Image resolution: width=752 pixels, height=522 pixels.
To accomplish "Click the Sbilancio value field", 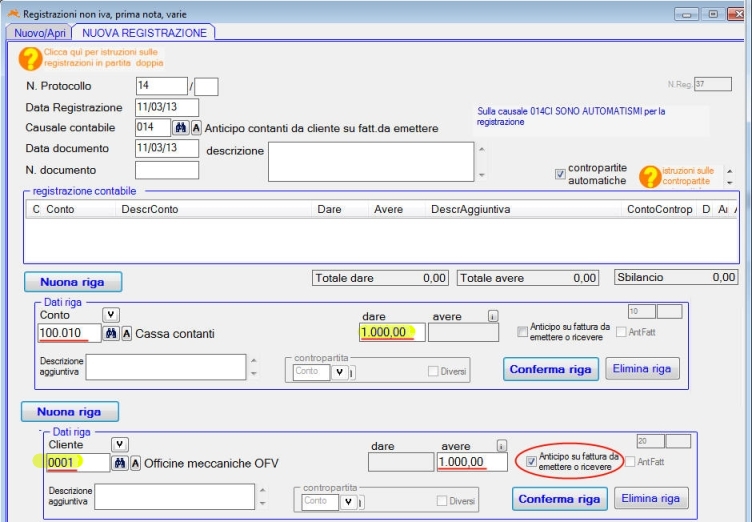I will [x=676, y=277].
